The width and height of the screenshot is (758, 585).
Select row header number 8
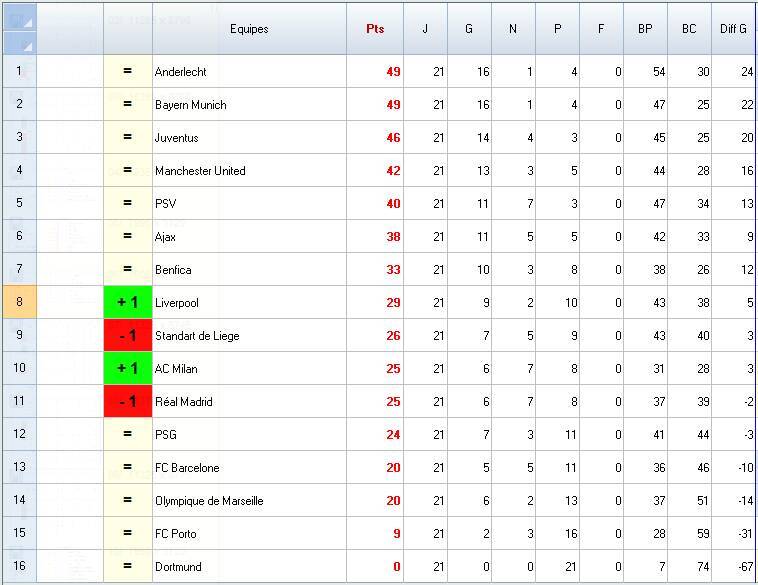point(19,303)
